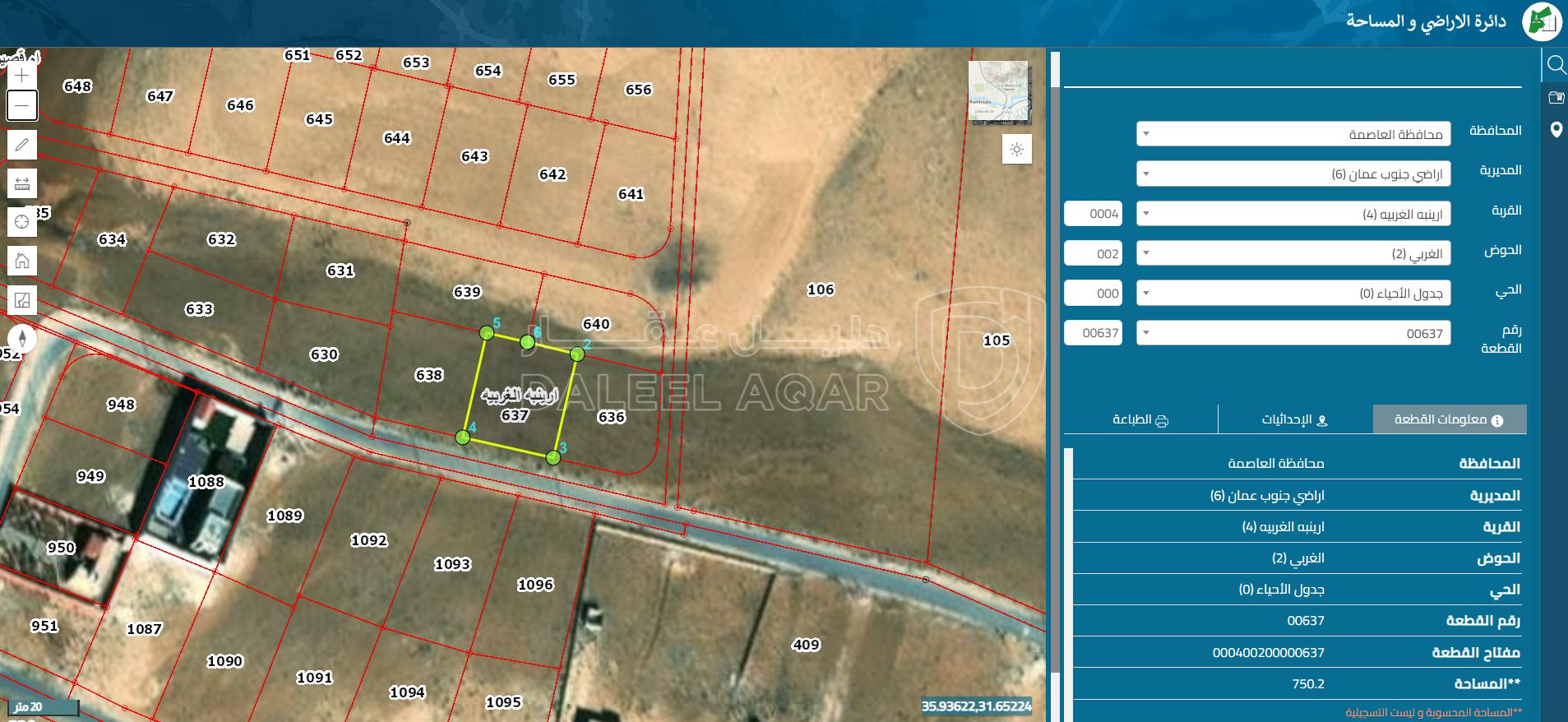
Task: Open the search panel magnifier icon
Action: tap(1556, 65)
